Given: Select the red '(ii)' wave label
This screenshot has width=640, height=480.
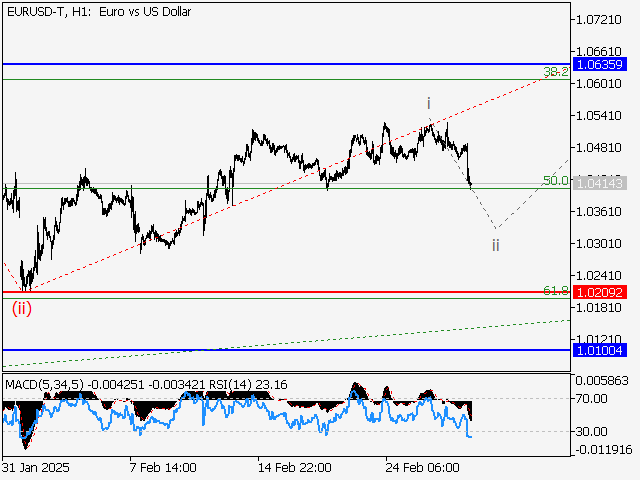Looking at the screenshot, I should click(22, 308).
